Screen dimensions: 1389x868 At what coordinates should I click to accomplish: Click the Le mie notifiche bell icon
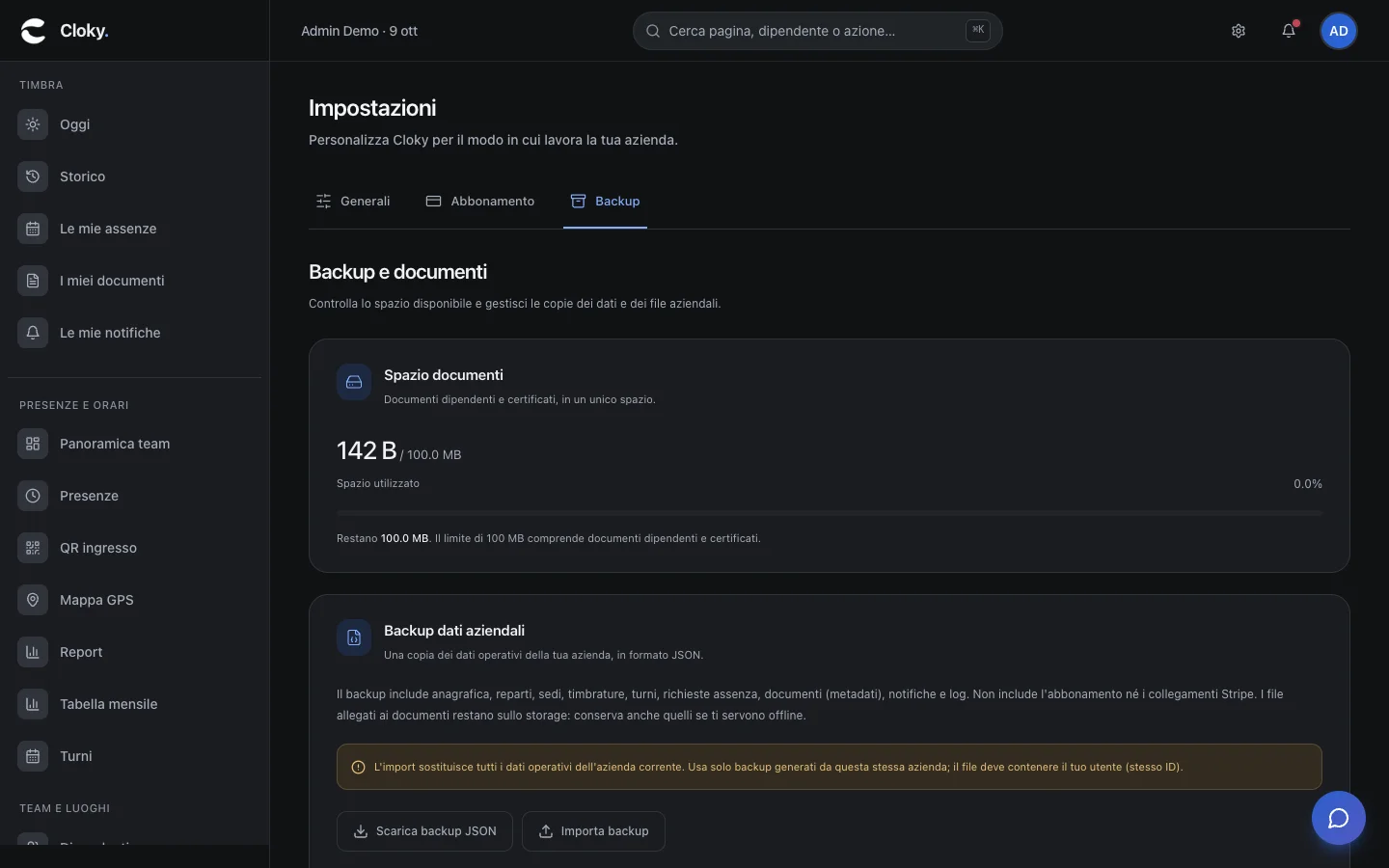[33, 333]
